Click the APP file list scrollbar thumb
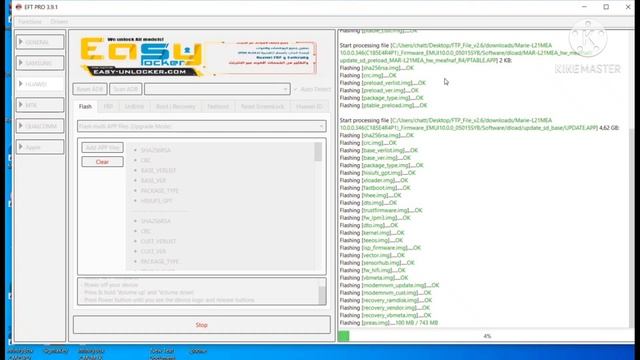Screen dimensions: 640x360 tap(318, 152)
